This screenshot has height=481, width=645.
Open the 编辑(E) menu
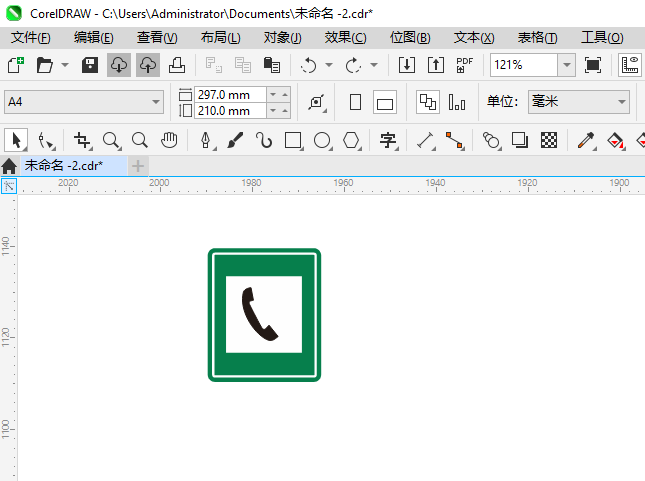point(93,37)
